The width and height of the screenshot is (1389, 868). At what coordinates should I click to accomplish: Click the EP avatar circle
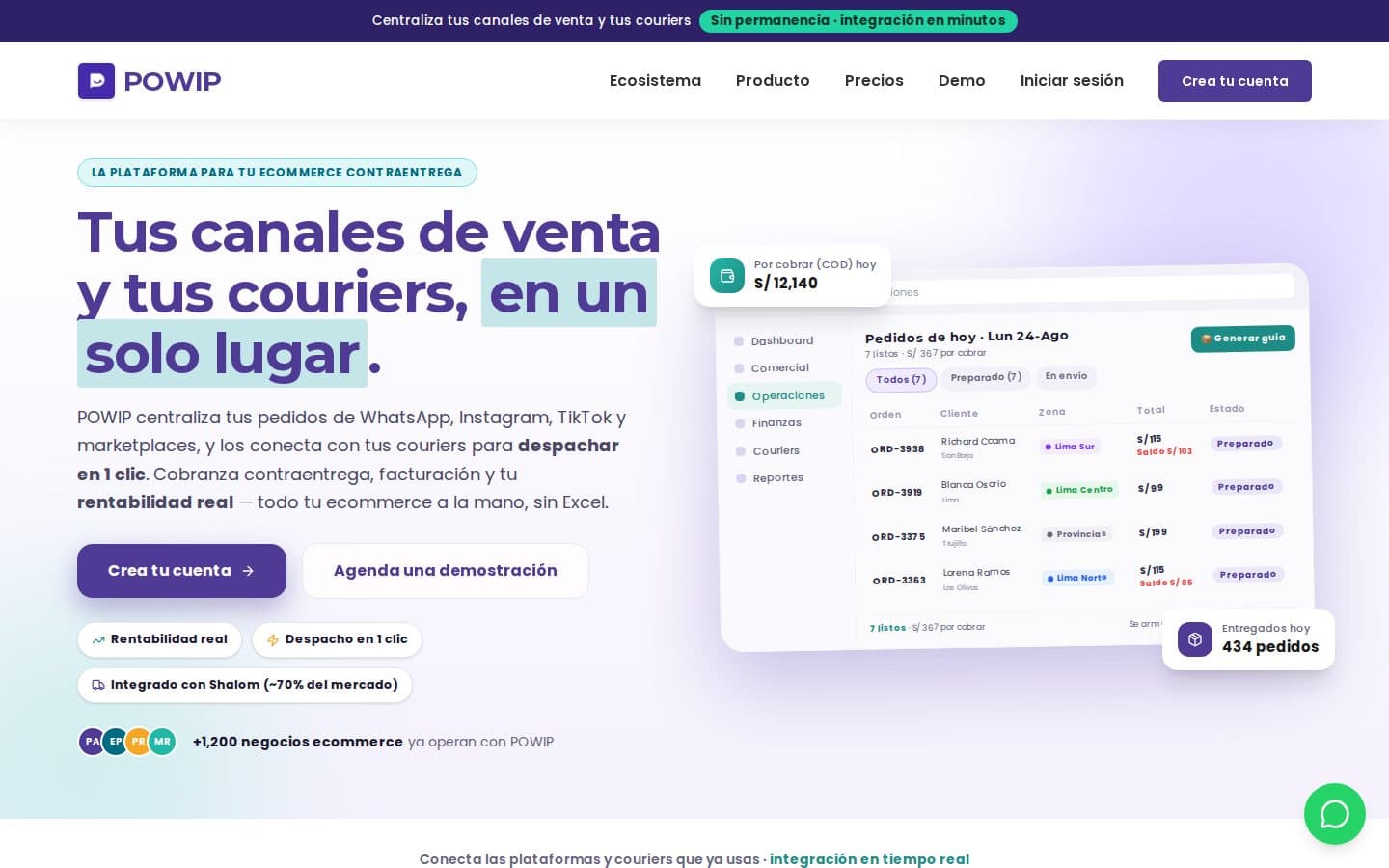tap(116, 742)
